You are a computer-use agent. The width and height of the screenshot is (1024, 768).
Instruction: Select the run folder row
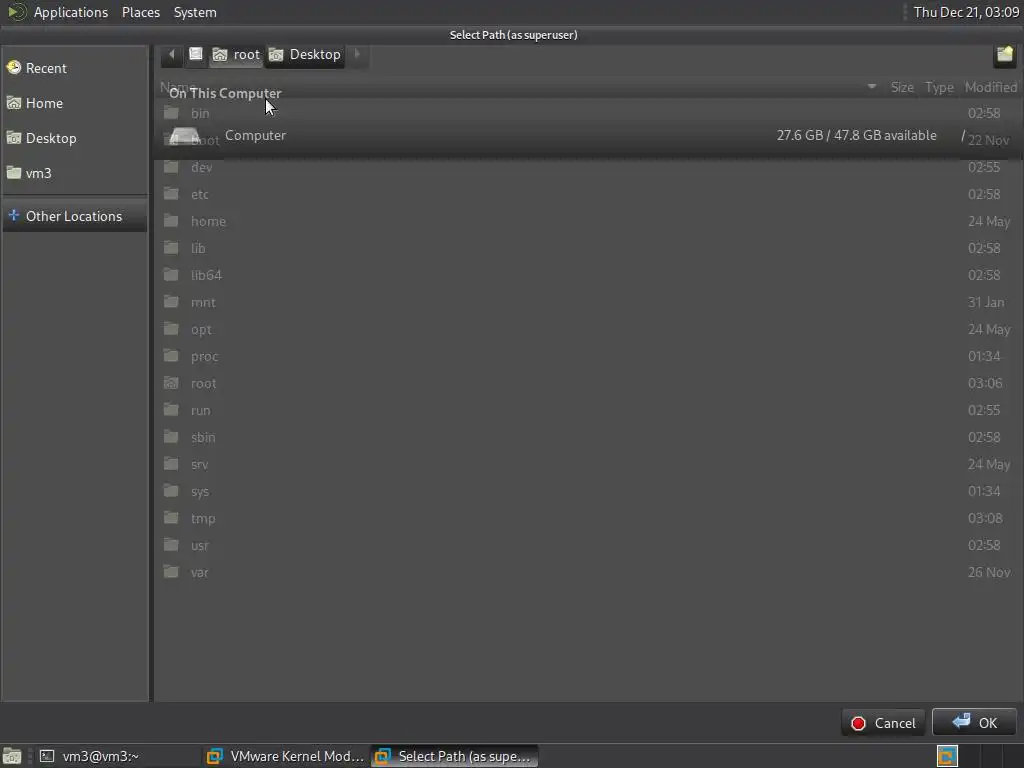tap(589, 410)
